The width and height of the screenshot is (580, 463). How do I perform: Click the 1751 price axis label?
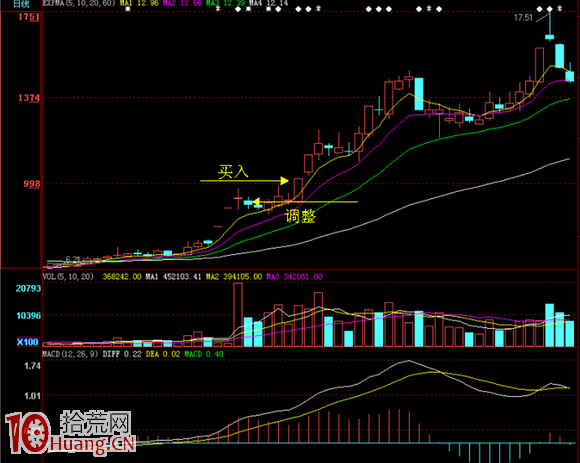[28, 17]
